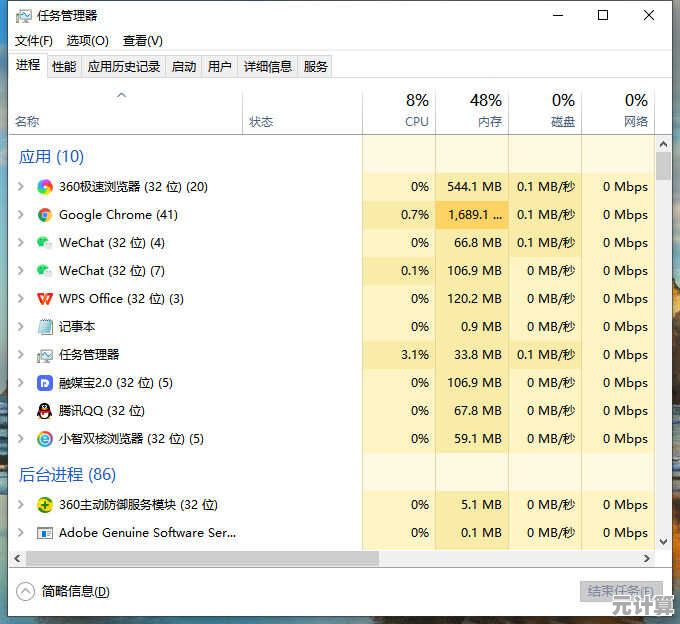The width and height of the screenshot is (680, 624).
Task: Click the 1,689.1 memory cell for Chrome
Action: [472, 215]
